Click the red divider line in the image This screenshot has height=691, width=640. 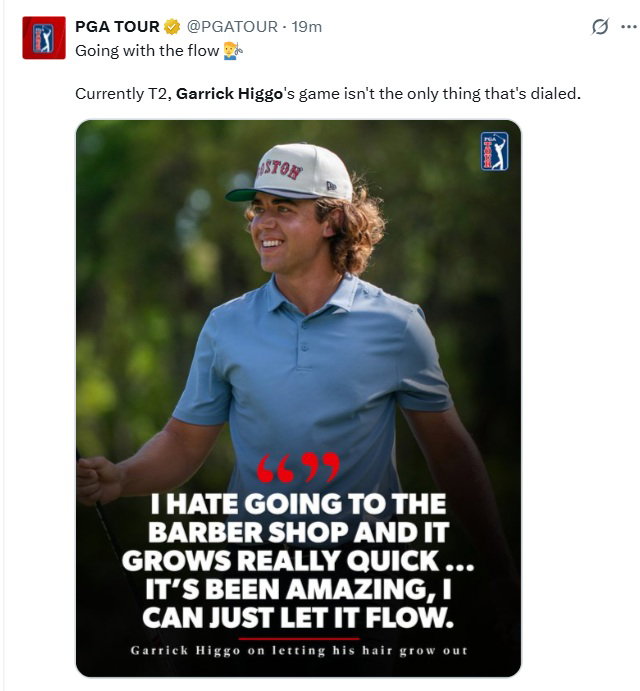[298, 636]
